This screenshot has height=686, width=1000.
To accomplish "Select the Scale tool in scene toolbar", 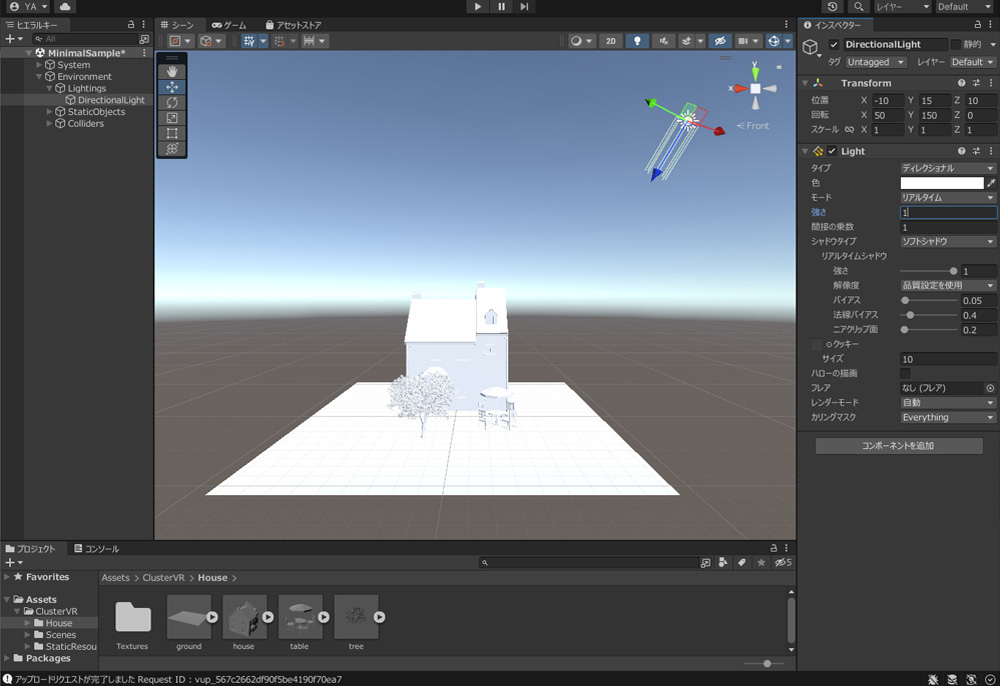I will pos(172,118).
